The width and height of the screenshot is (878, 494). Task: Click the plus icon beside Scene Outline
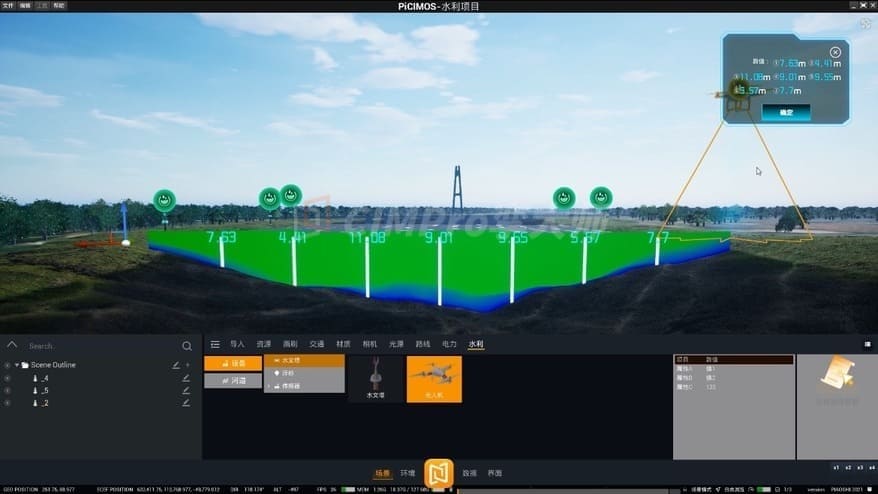187,365
